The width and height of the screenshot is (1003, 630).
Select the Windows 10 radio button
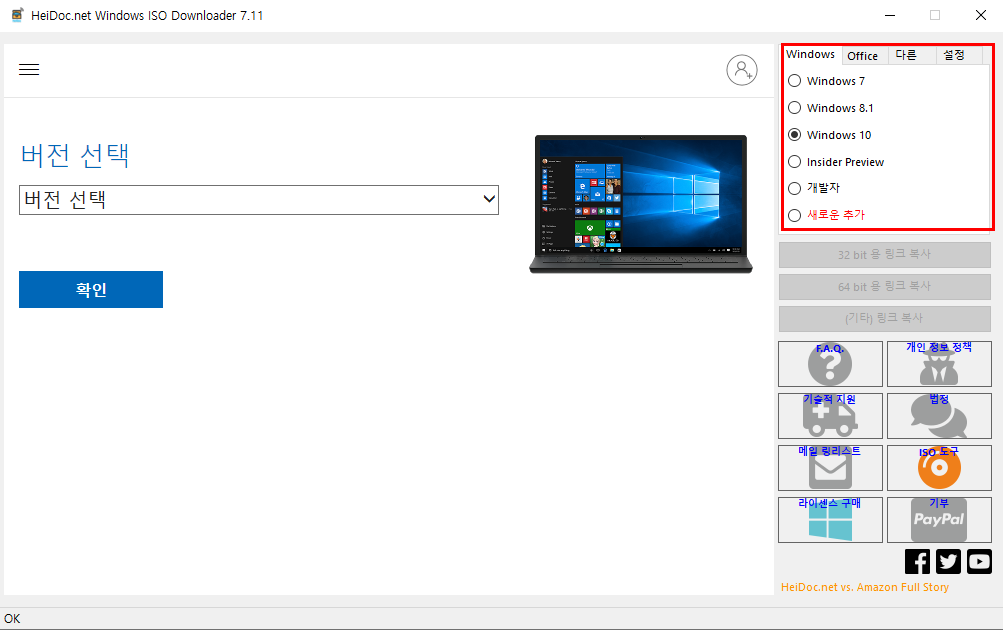click(x=794, y=134)
